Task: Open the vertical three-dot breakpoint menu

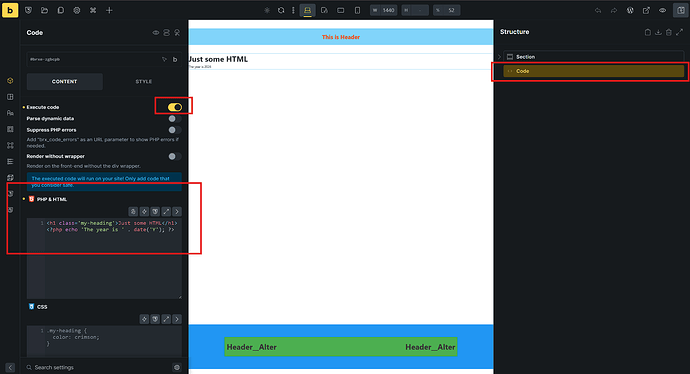Action: [x=293, y=10]
